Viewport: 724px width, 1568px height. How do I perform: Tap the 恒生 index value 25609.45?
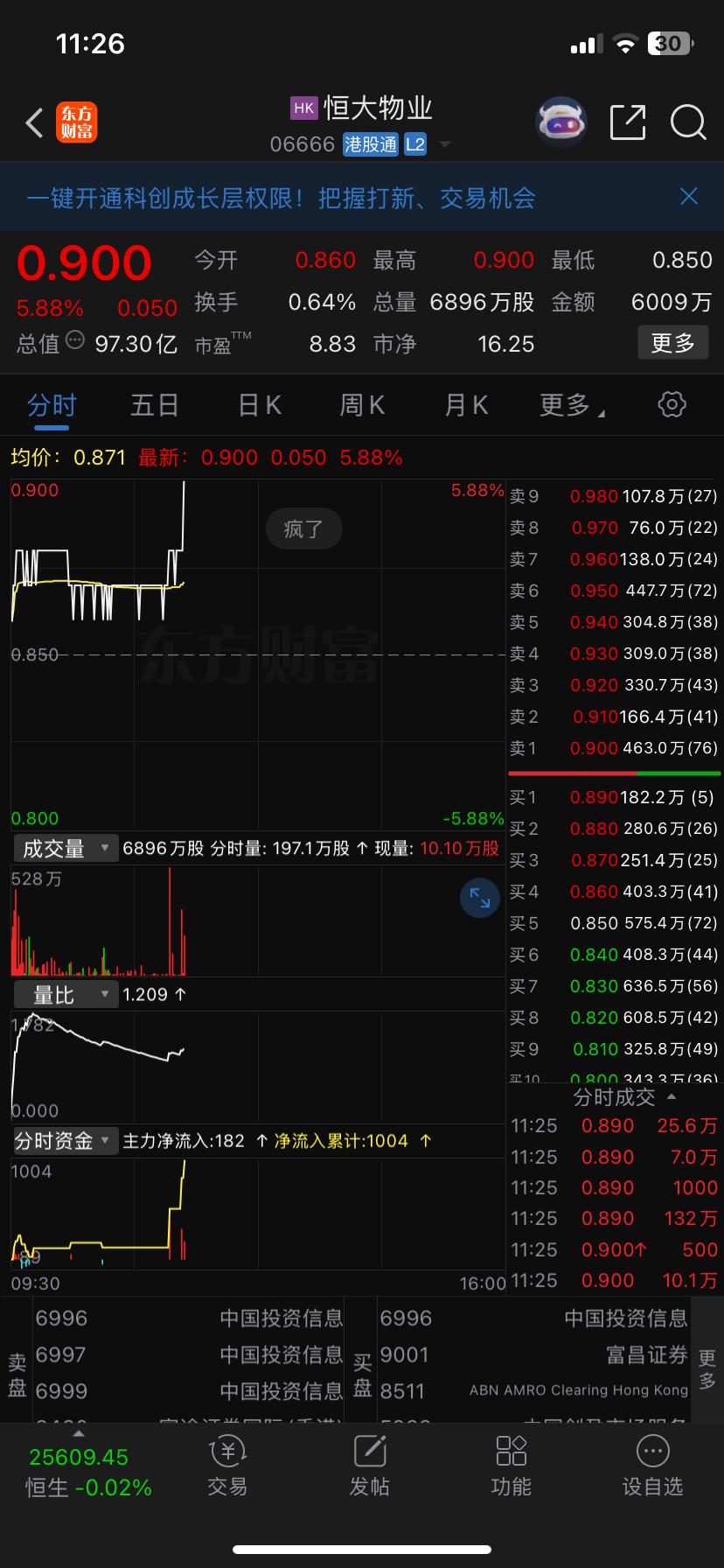pyautogui.click(x=79, y=1457)
